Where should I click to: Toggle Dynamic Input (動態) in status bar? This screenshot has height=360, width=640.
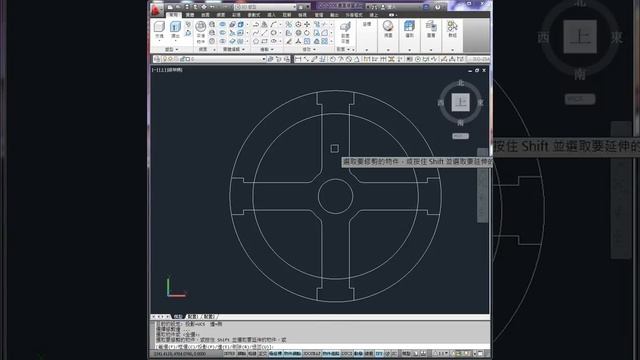[358, 353]
